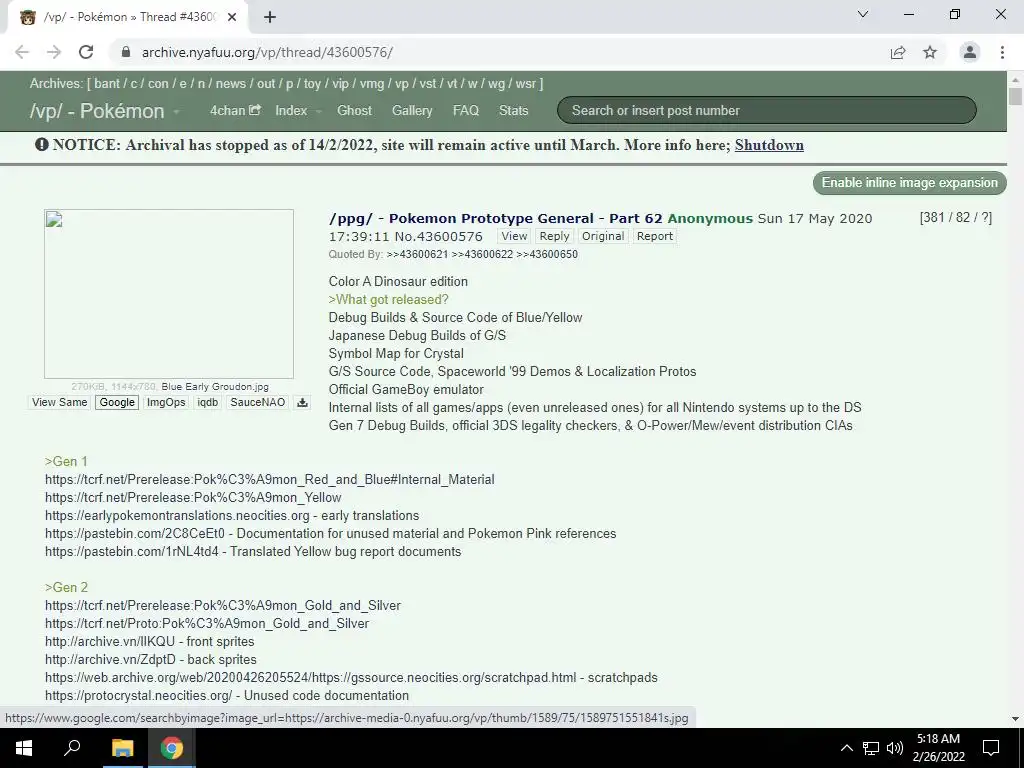Open the /vp/ - Pokémon board title link
1024x768 pixels.
(x=97, y=111)
